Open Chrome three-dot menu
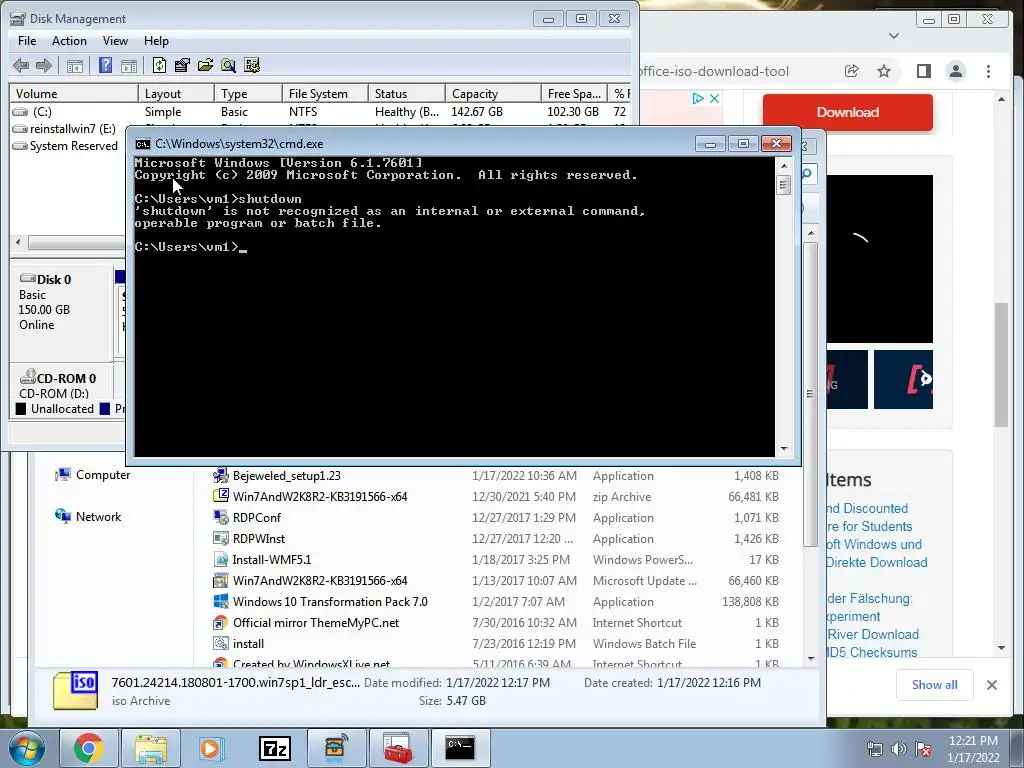 click(988, 71)
